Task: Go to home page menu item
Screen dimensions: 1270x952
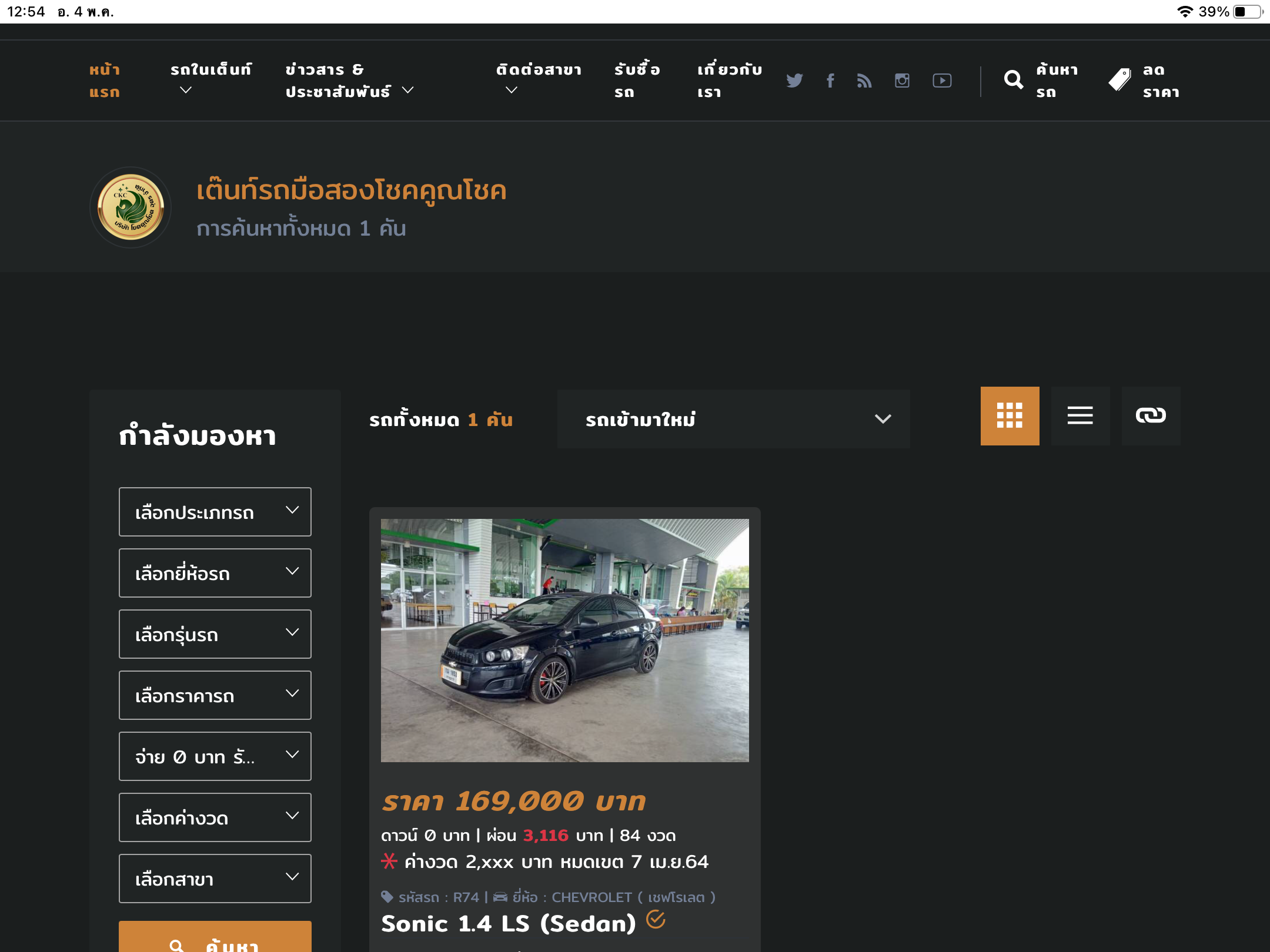Action: [x=105, y=81]
